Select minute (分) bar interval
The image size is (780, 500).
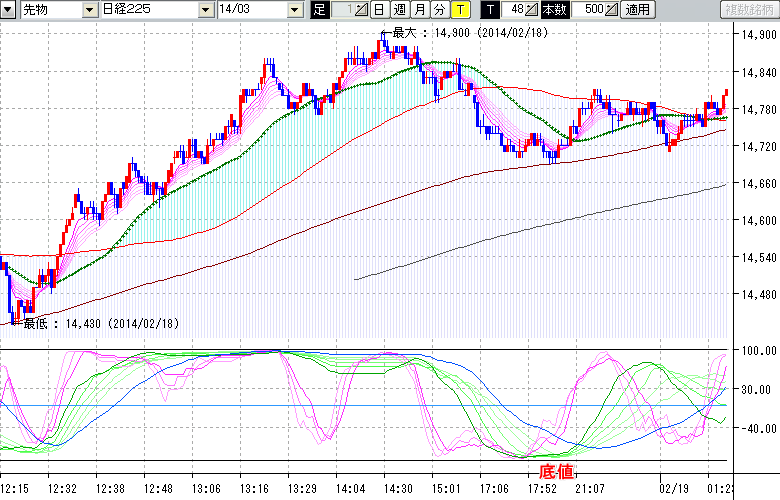pyautogui.click(x=439, y=10)
